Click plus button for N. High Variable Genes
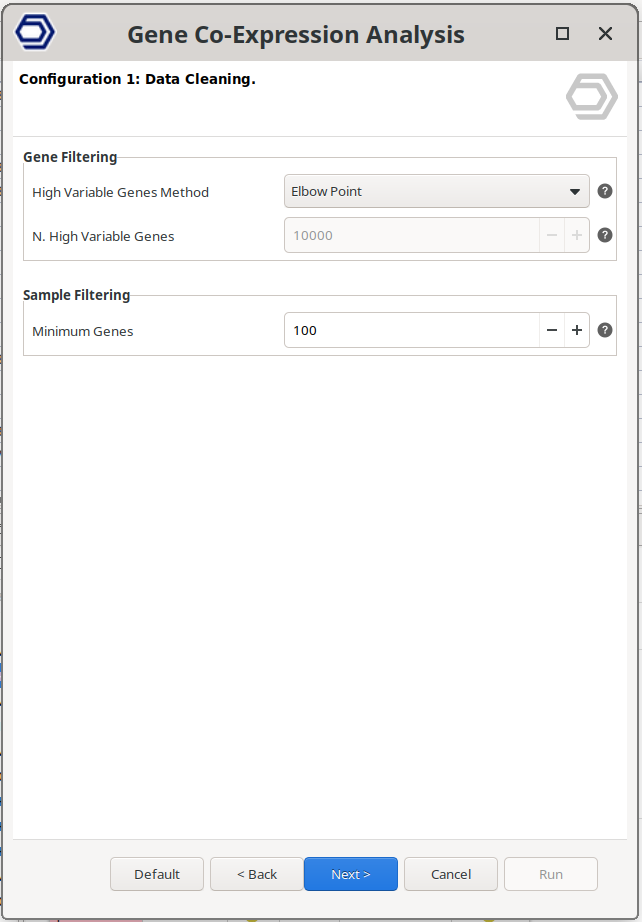642x922 pixels. coord(577,236)
